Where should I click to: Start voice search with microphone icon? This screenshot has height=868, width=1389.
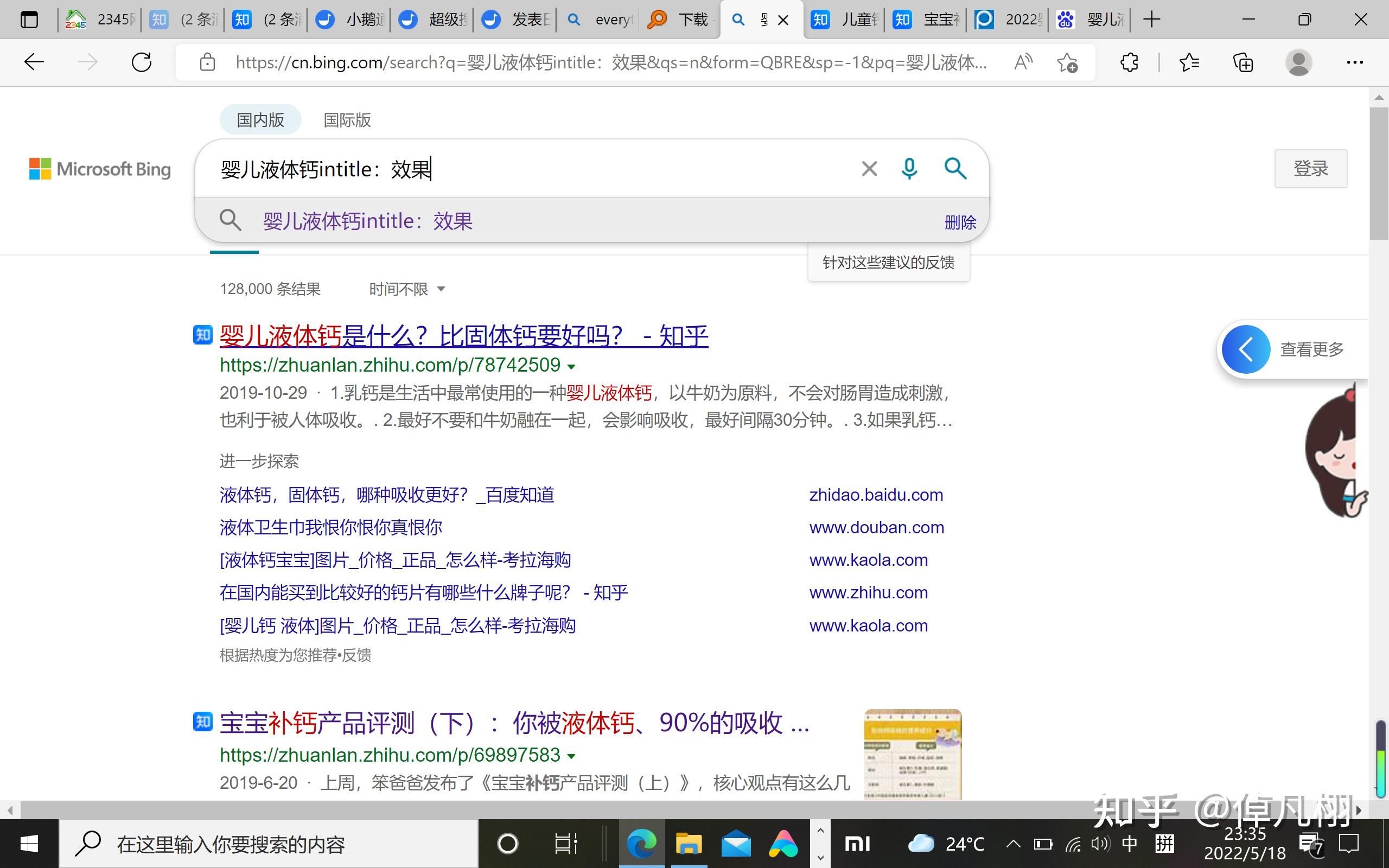pyautogui.click(x=909, y=169)
